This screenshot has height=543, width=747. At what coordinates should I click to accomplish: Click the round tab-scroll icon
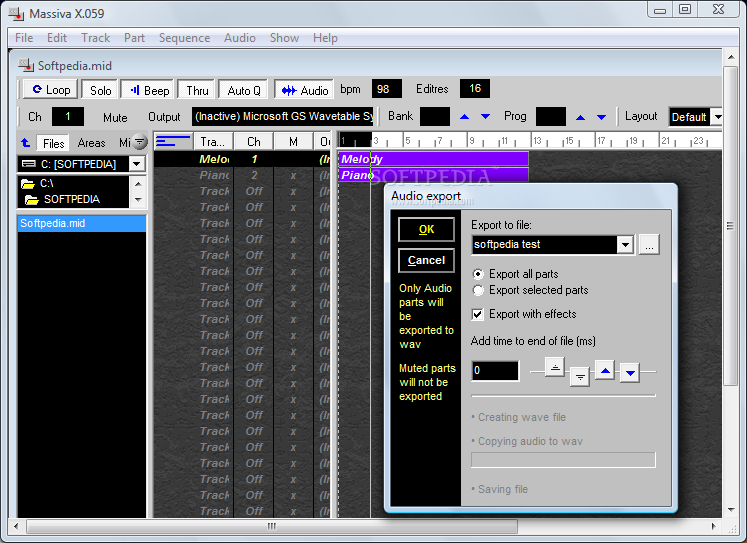(140, 141)
